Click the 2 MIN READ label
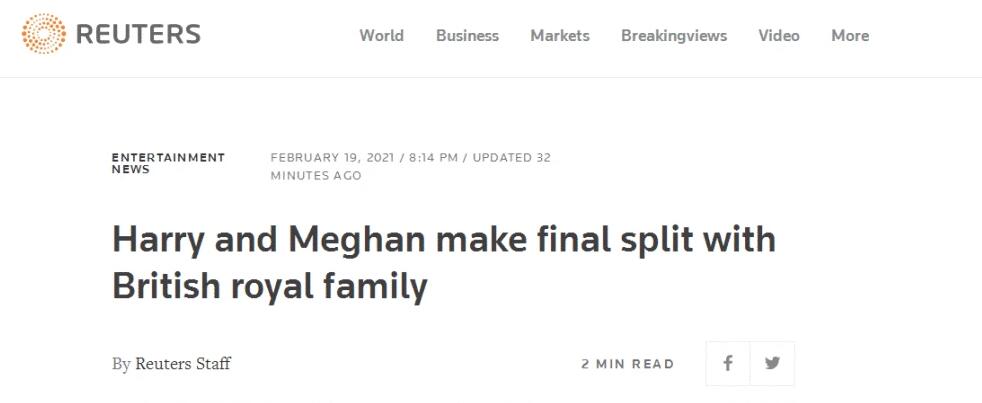The width and height of the screenshot is (982, 403). [628, 364]
